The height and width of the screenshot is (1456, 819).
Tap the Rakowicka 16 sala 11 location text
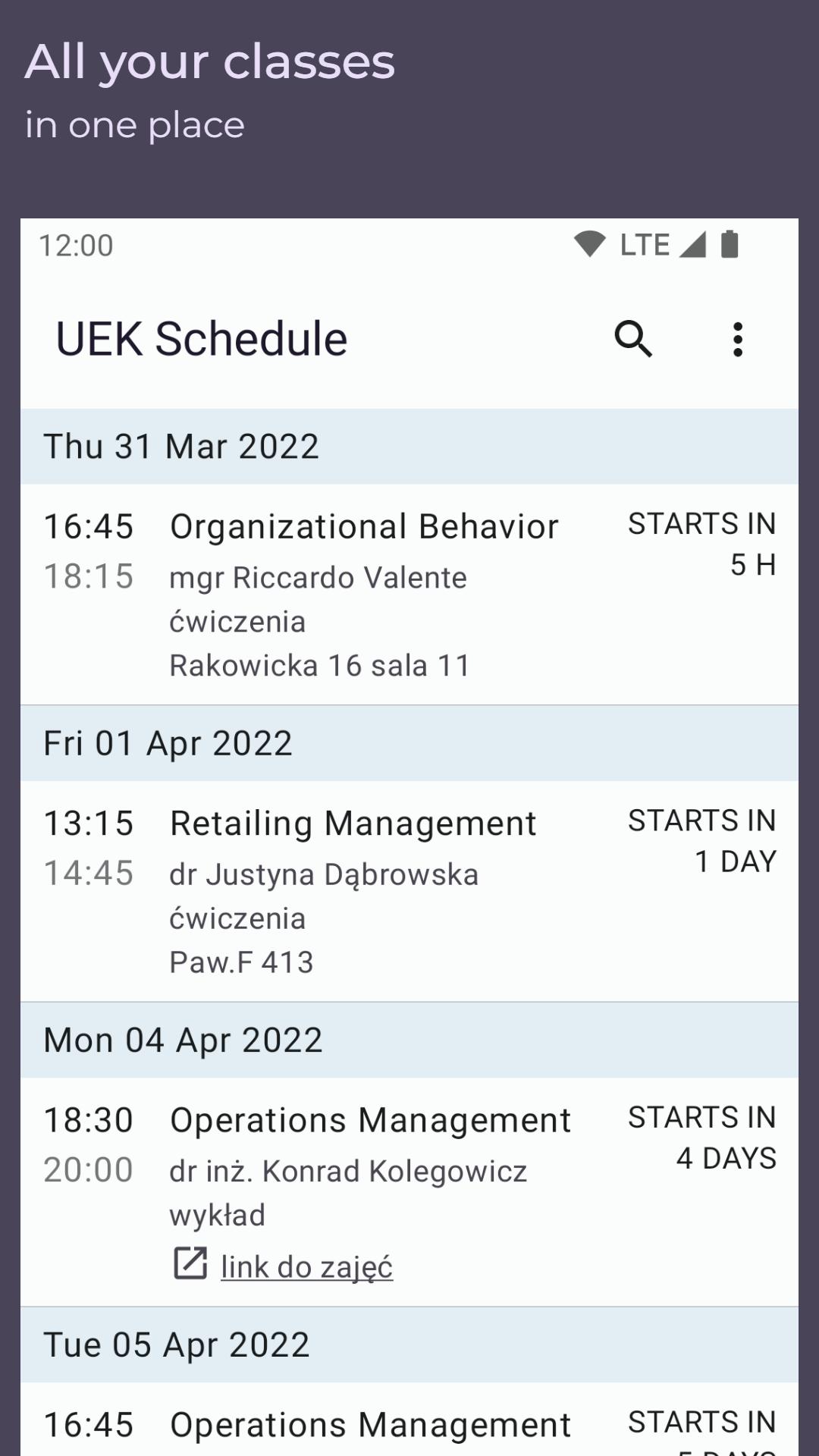[x=319, y=665]
